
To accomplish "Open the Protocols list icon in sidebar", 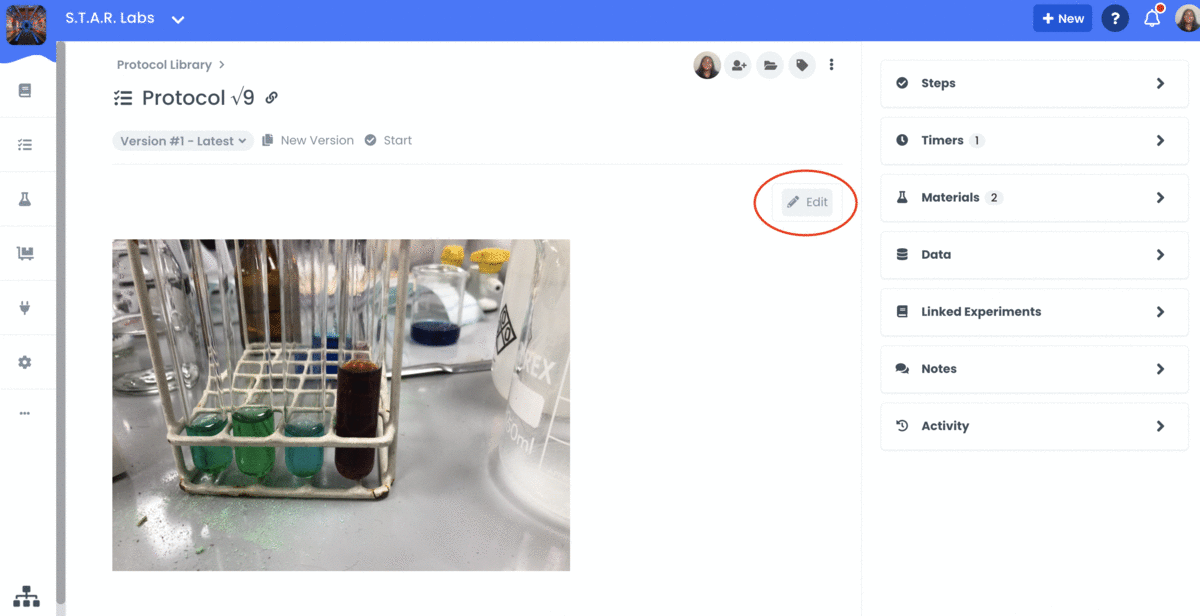I will pyautogui.click(x=27, y=144).
